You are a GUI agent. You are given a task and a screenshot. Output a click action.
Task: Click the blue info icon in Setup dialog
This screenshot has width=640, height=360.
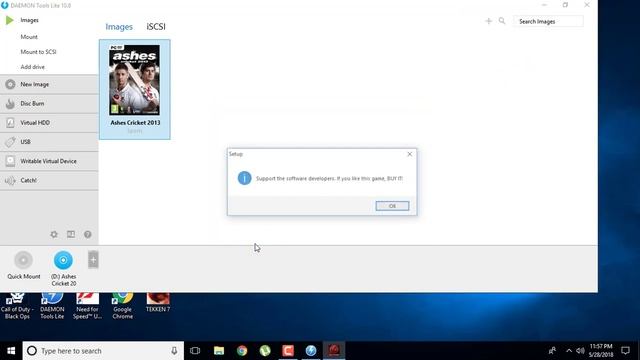click(x=244, y=178)
